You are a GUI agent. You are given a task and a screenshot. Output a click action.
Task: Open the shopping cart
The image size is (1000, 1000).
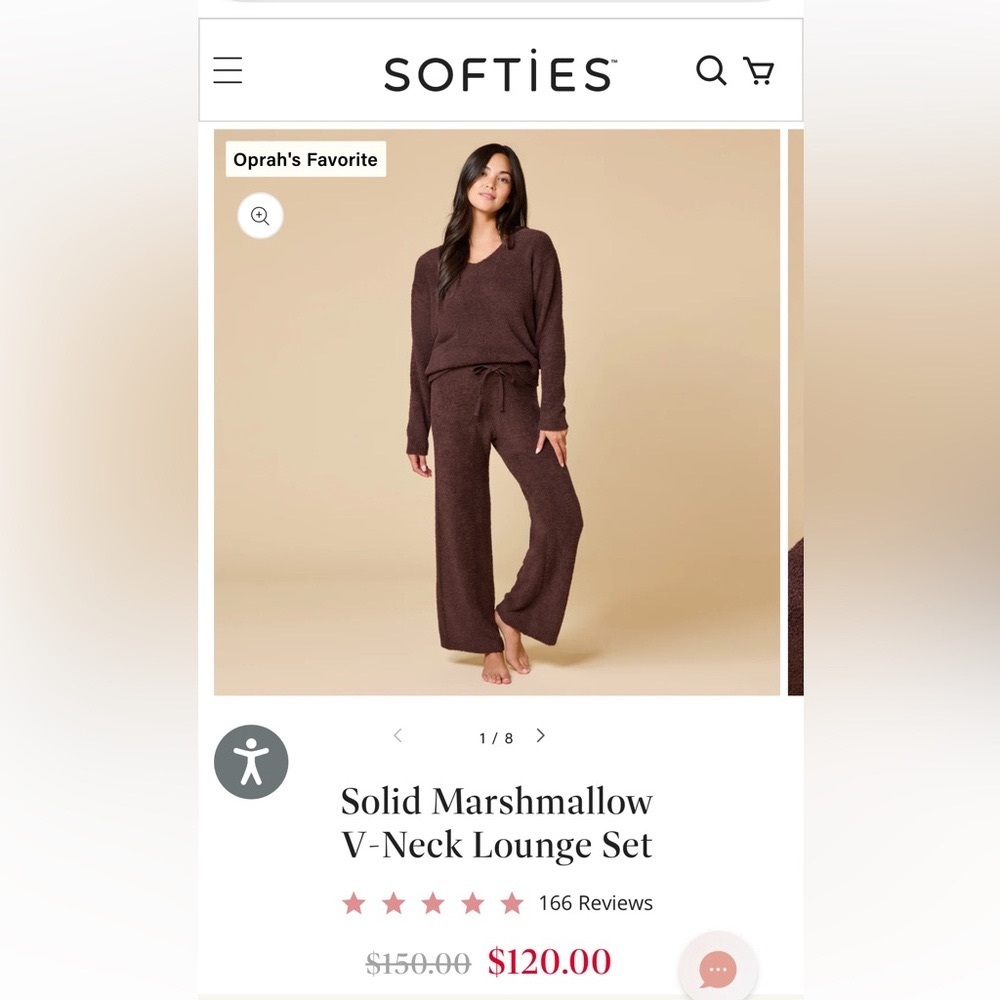[x=758, y=71]
